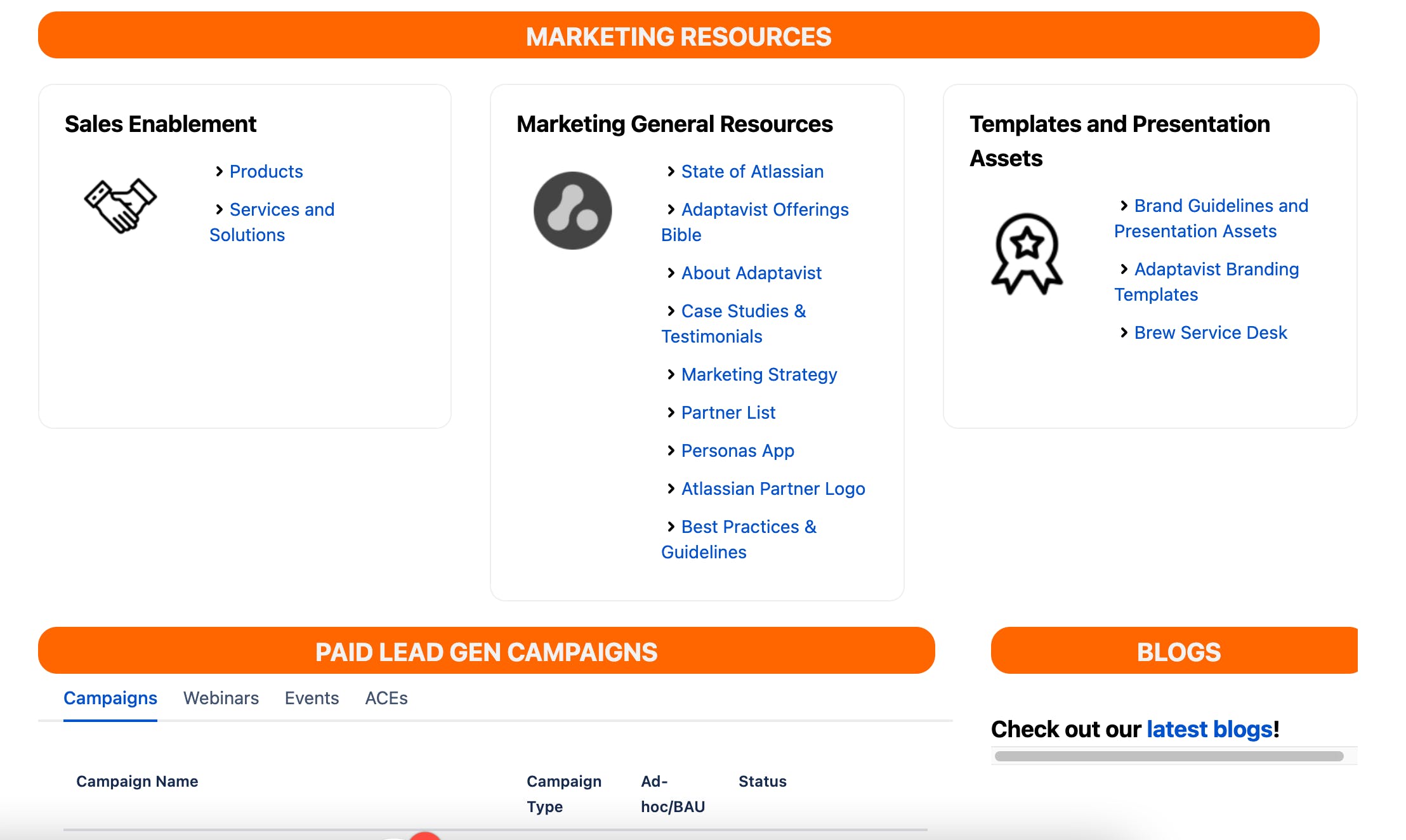Open the Products link
Image resolution: width=1406 pixels, height=840 pixels.
click(266, 171)
